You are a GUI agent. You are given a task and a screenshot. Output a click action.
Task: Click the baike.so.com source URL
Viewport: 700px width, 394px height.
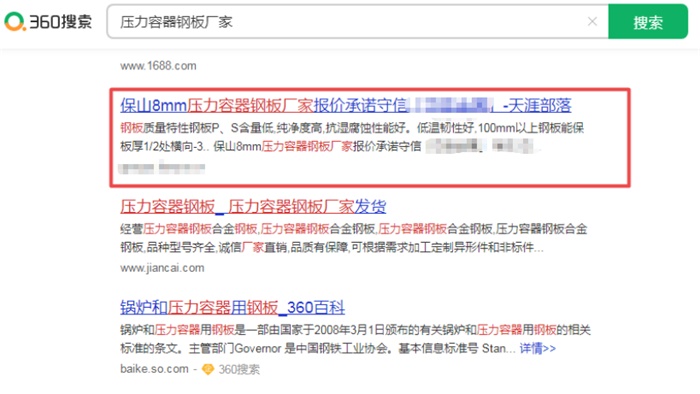coord(154,369)
